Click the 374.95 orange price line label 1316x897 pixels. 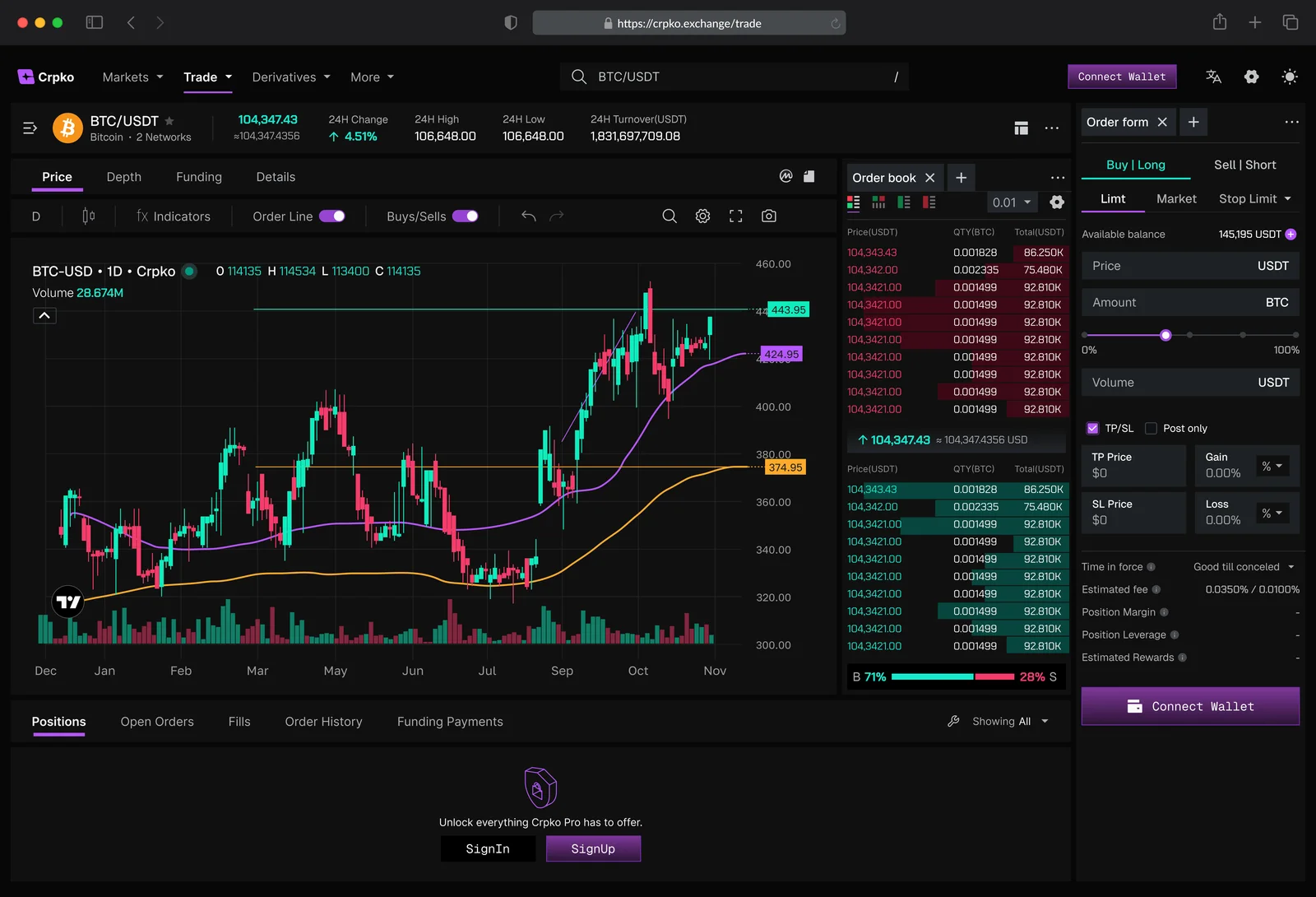click(x=785, y=467)
